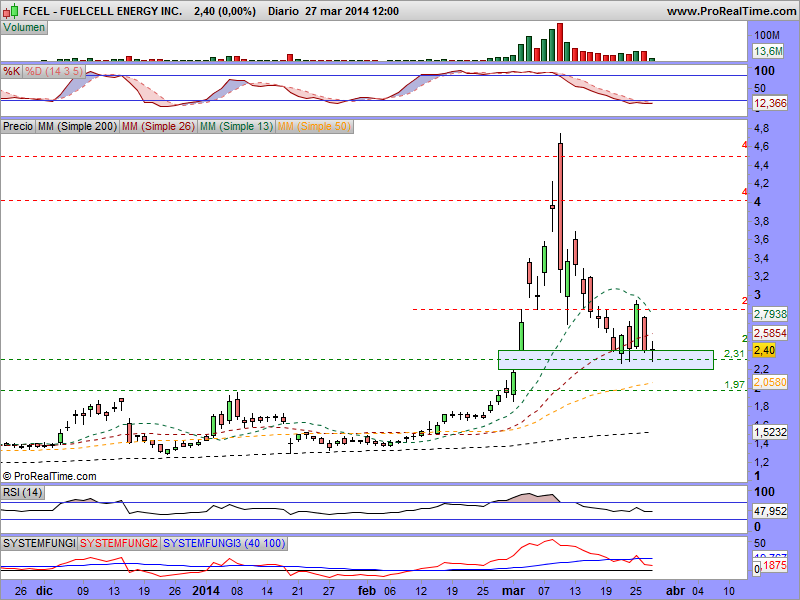Click the Precio panel label

click(18, 126)
